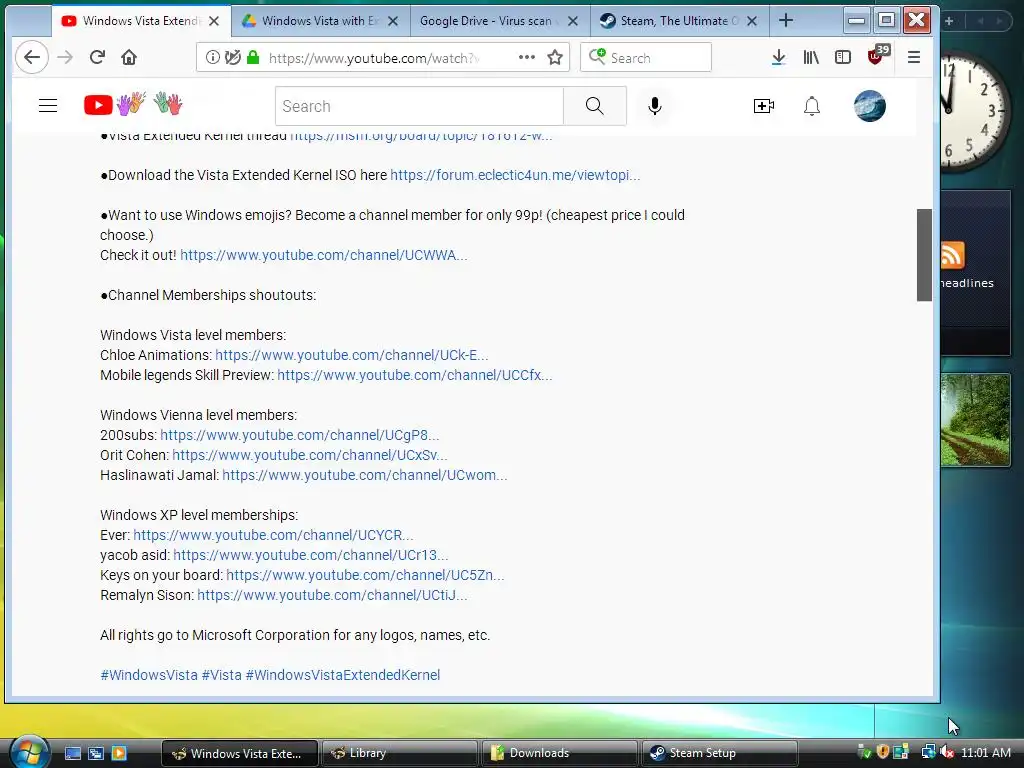Click the YouTube search magnifier button
Image resolution: width=1024 pixels, height=768 pixels.
594,106
